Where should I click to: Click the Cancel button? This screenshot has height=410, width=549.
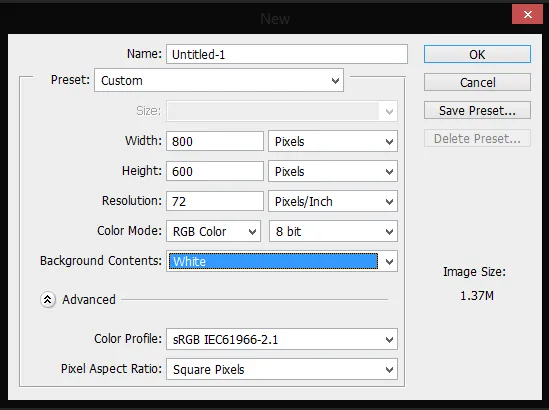click(477, 82)
